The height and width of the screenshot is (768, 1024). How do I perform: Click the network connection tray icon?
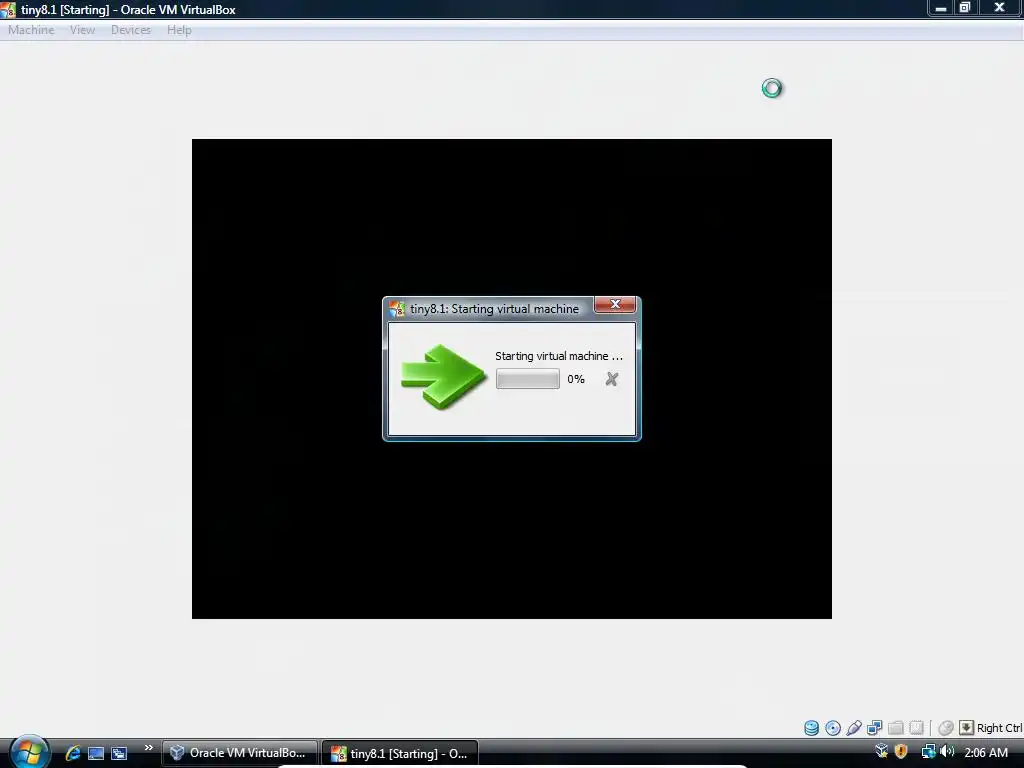click(928, 752)
